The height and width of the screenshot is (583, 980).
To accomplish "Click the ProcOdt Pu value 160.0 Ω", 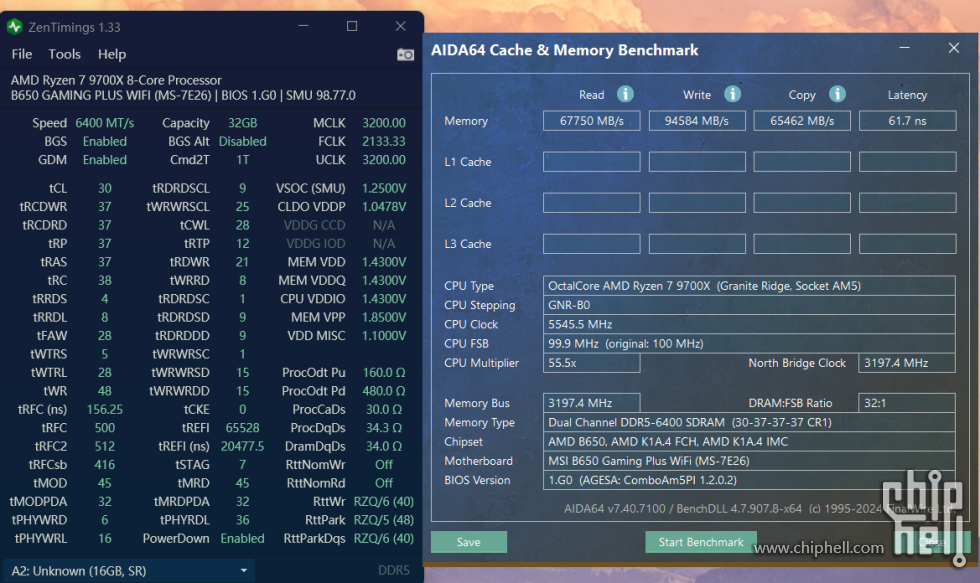I will [x=384, y=372].
